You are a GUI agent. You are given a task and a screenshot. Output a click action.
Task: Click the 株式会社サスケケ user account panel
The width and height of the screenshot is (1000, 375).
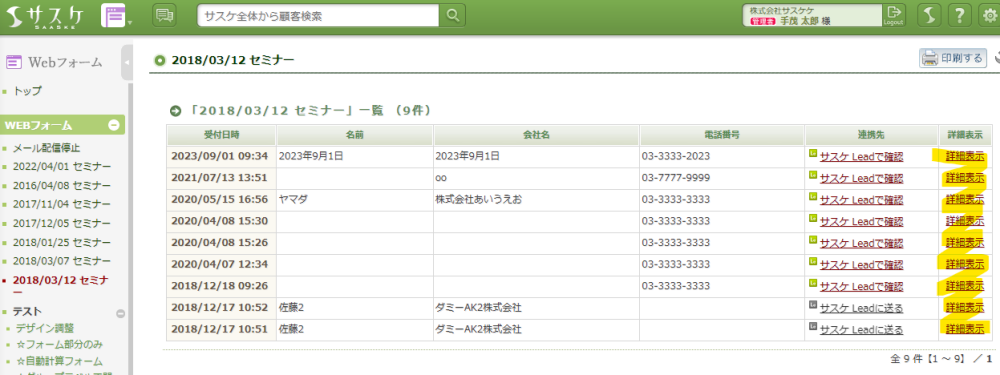pyautogui.click(x=812, y=16)
